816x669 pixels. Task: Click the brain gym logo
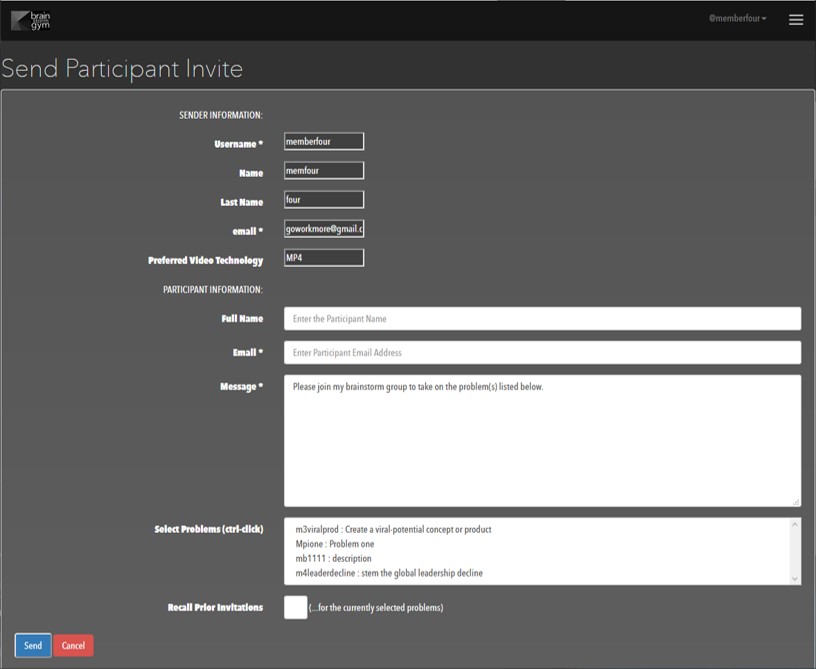[x=31, y=20]
